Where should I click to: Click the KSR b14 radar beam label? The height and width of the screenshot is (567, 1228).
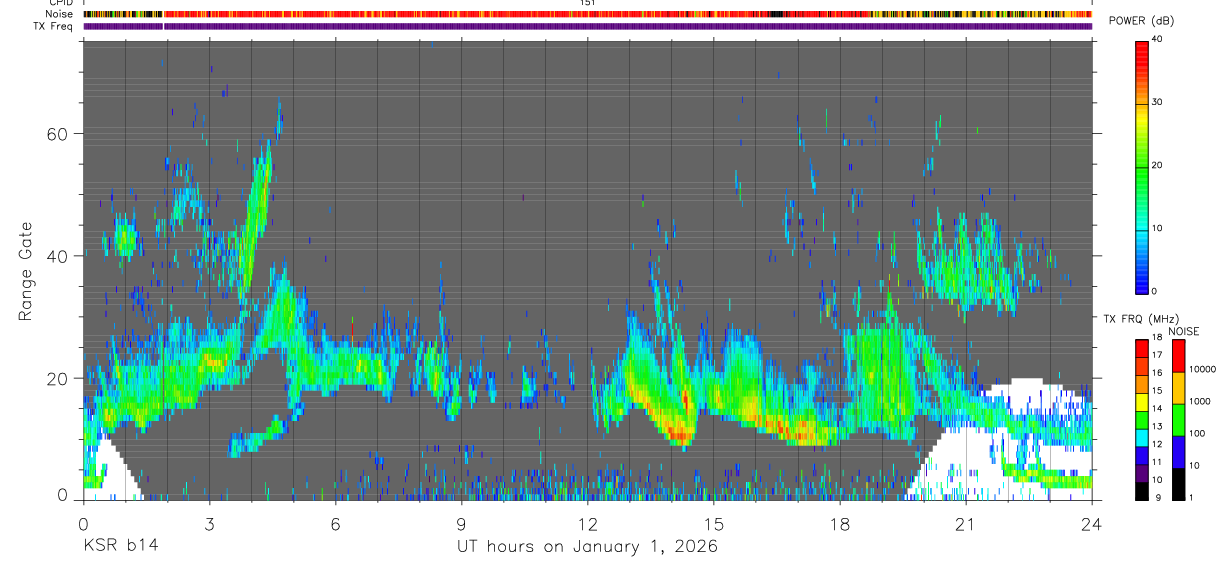[x=120, y=546]
